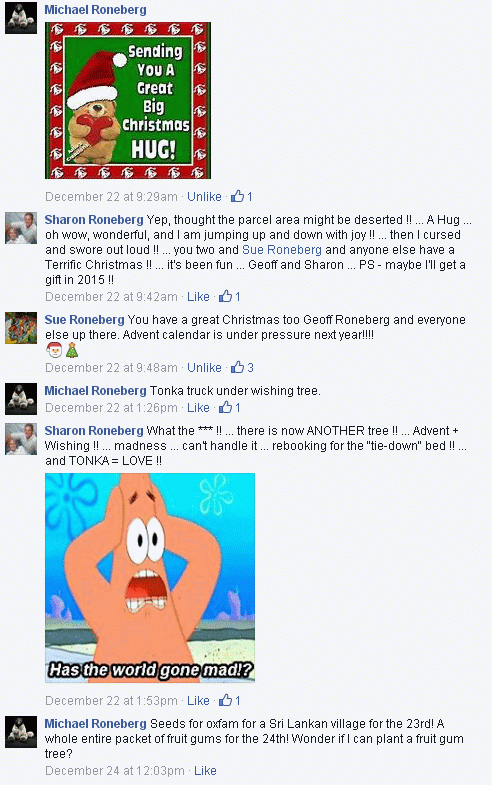492x785 pixels.
Task: Like the December 24 fruit gums comment
Action: click(x=205, y=771)
